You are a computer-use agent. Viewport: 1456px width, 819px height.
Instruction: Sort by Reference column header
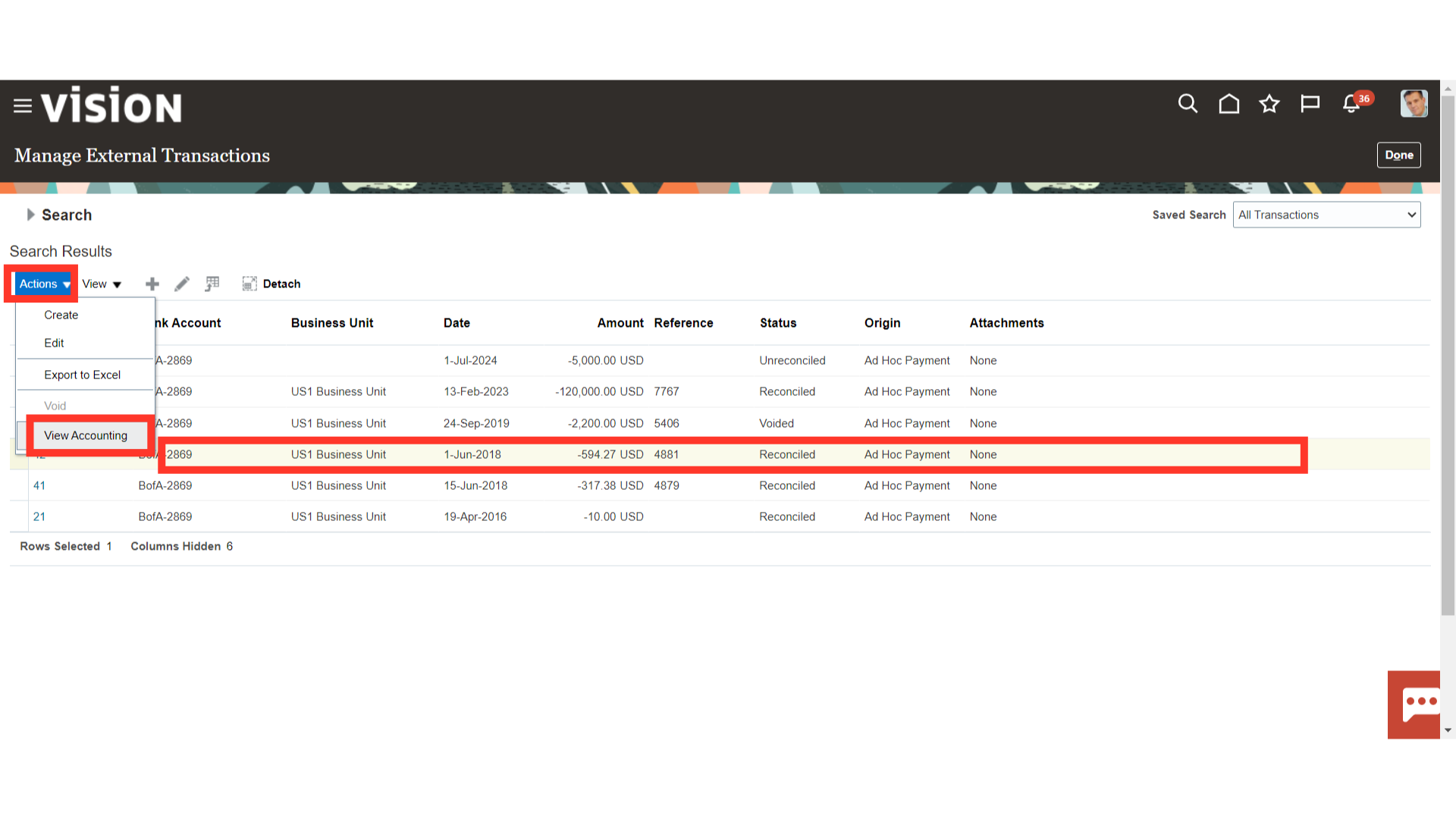point(683,323)
